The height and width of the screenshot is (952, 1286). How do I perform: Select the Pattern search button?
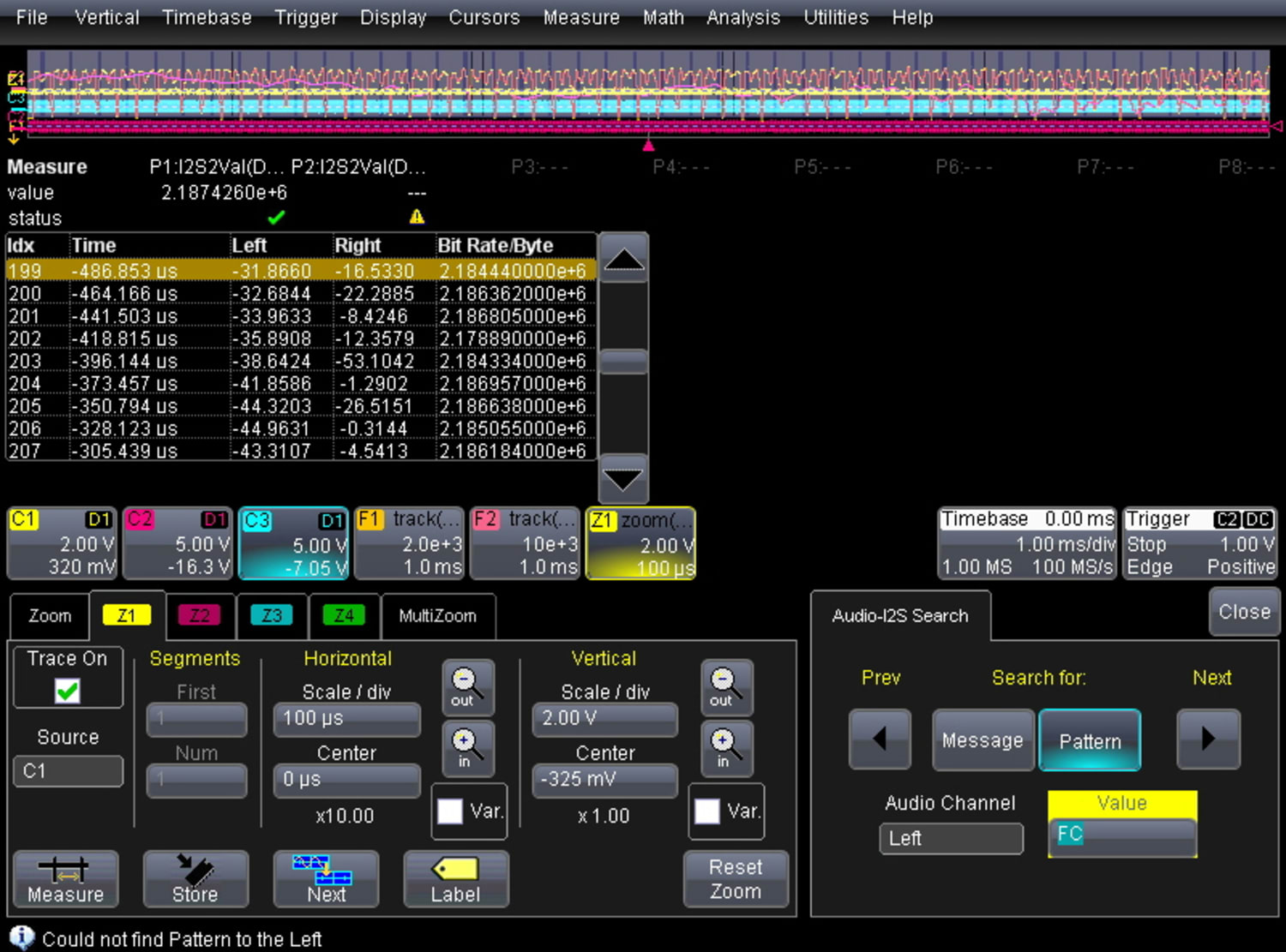coord(1090,739)
